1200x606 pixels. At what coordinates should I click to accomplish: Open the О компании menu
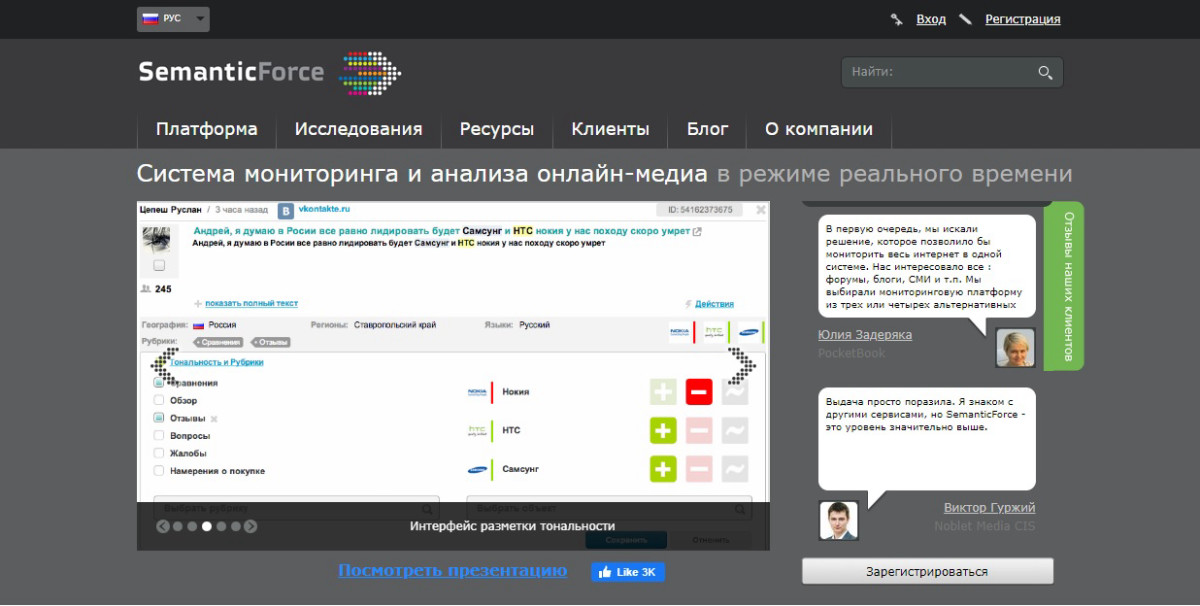pos(819,129)
